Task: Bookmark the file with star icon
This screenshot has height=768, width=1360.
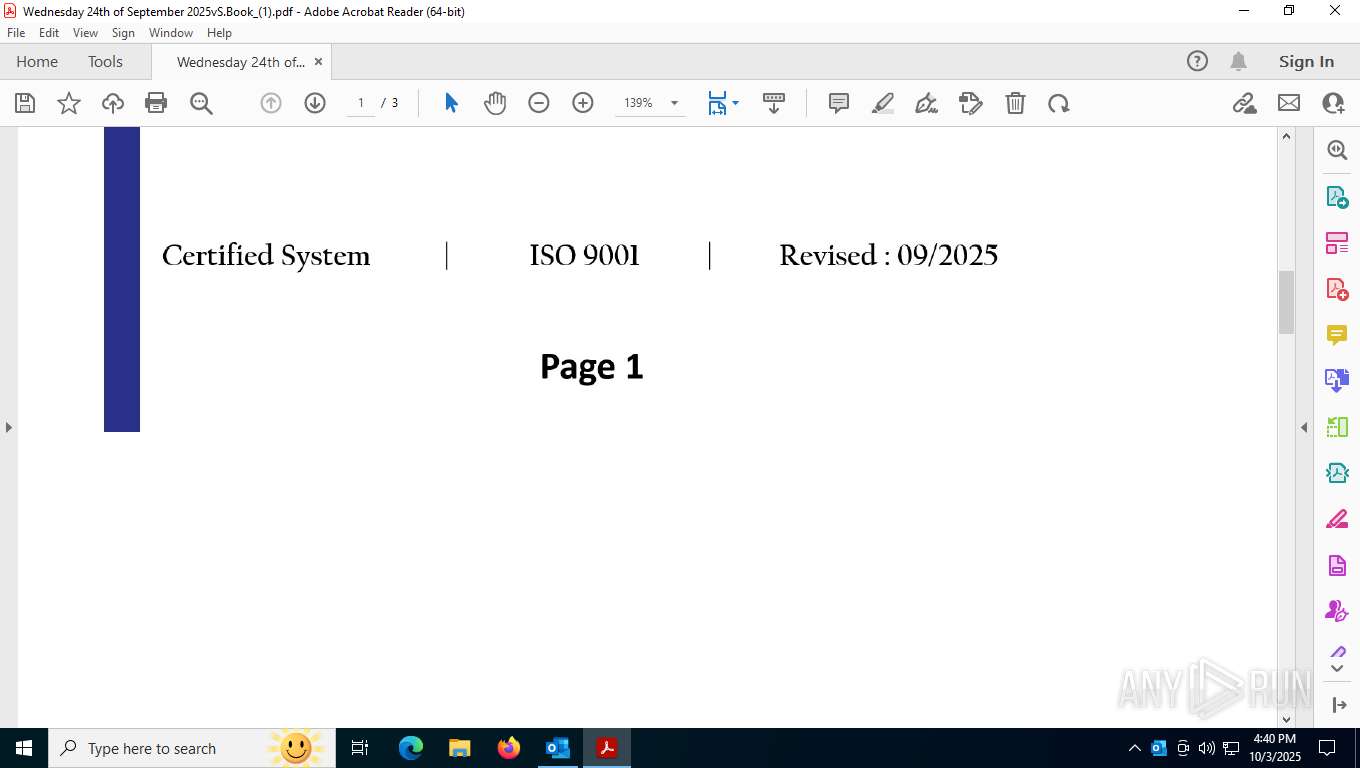Action: pyautogui.click(x=69, y=103)
